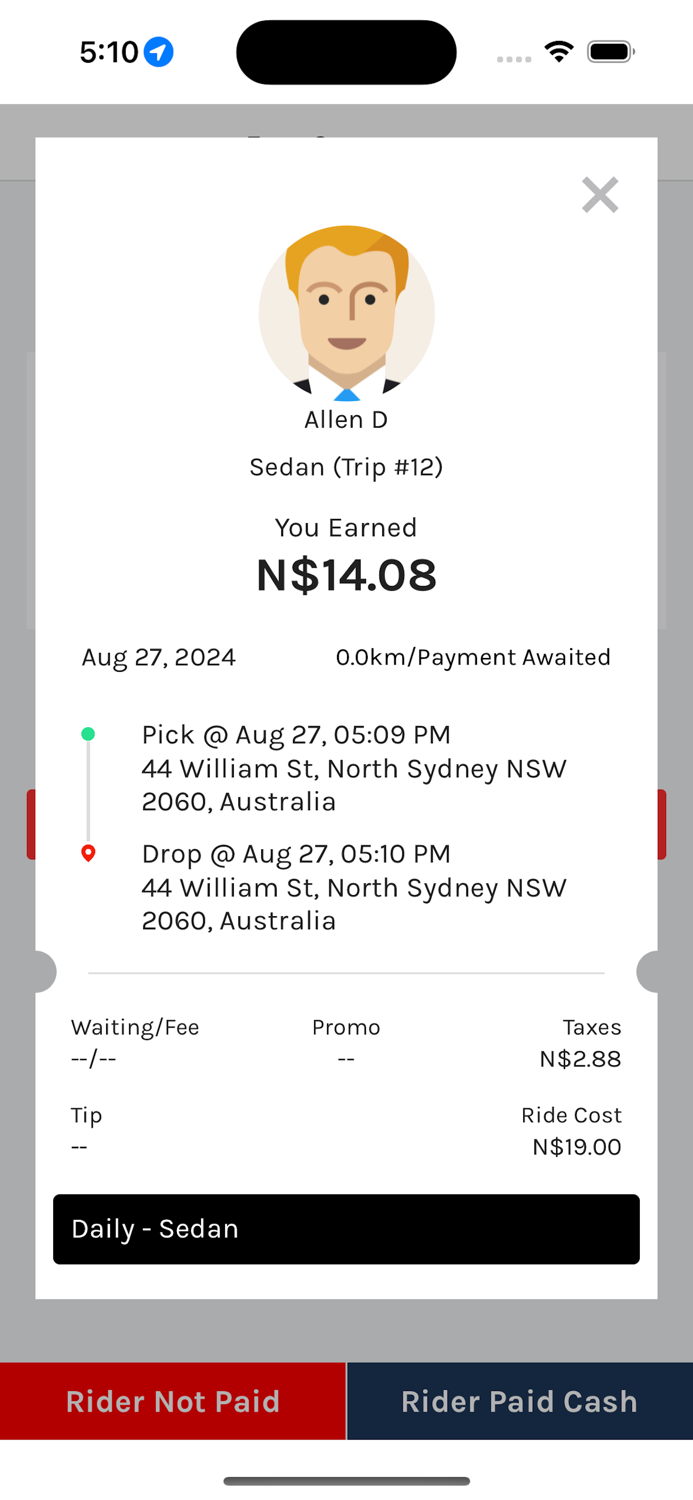Screen dimensions: 693x1500
Task: Click the red drop-off location pin
Action: tap(88, 853)
